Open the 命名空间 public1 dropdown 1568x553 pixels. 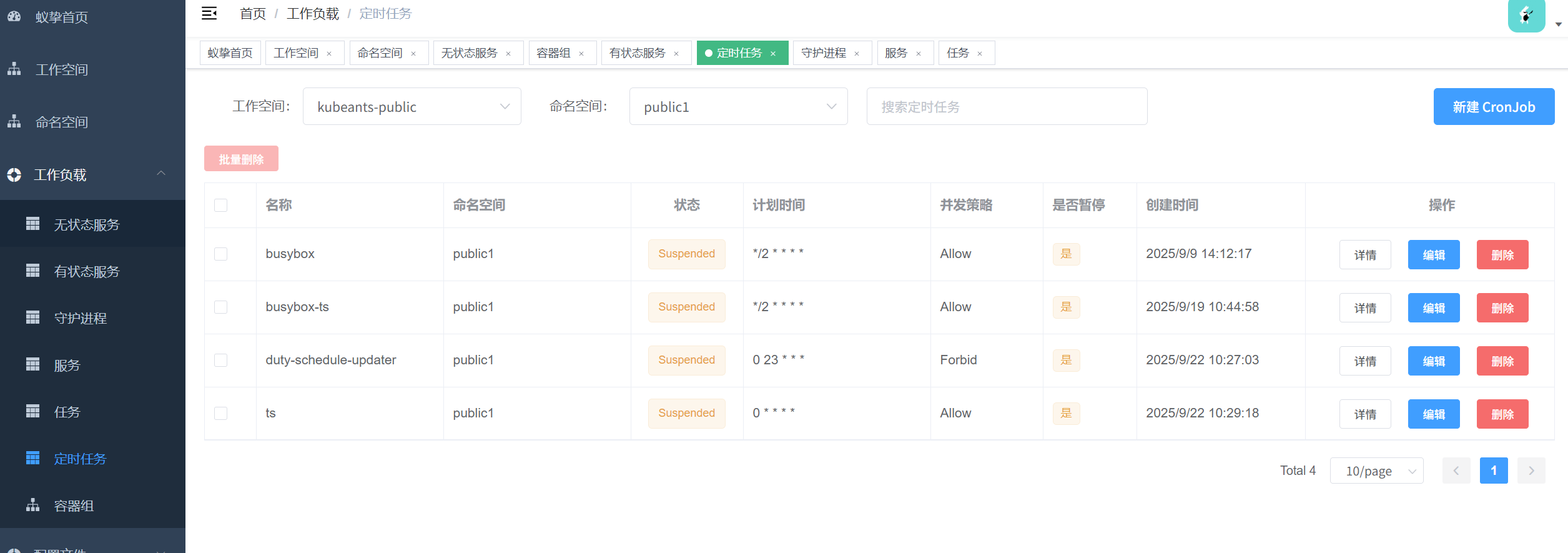tap(738, 107)
